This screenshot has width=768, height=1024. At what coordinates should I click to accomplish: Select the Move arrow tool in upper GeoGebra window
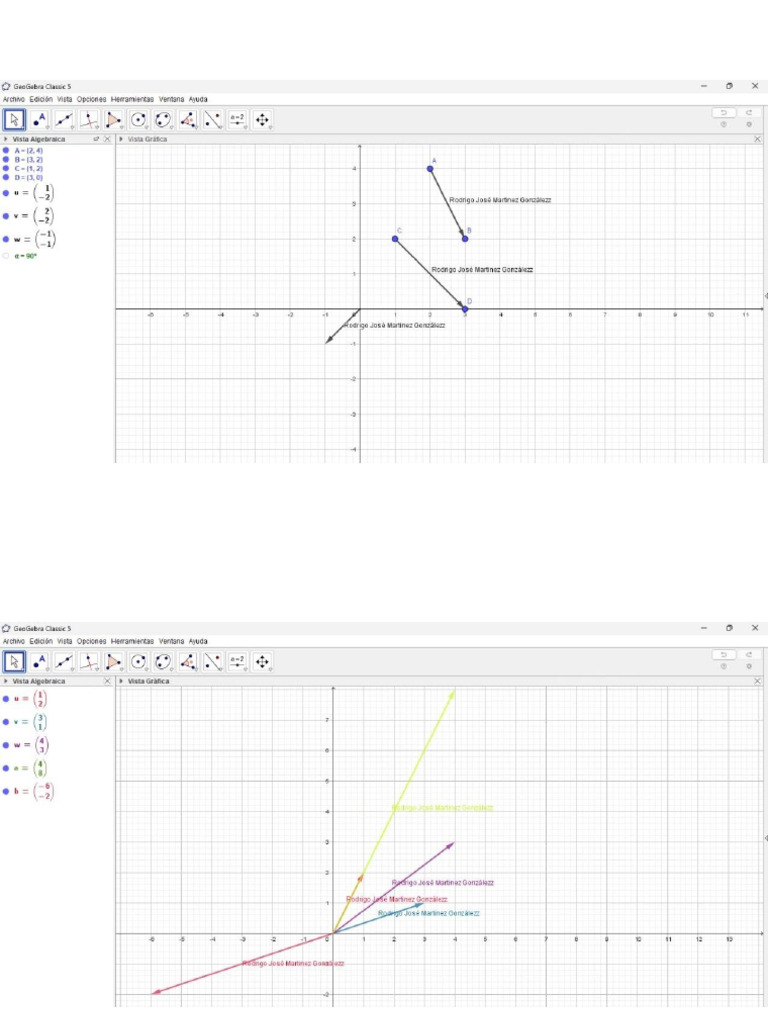[x=14, y=120]
